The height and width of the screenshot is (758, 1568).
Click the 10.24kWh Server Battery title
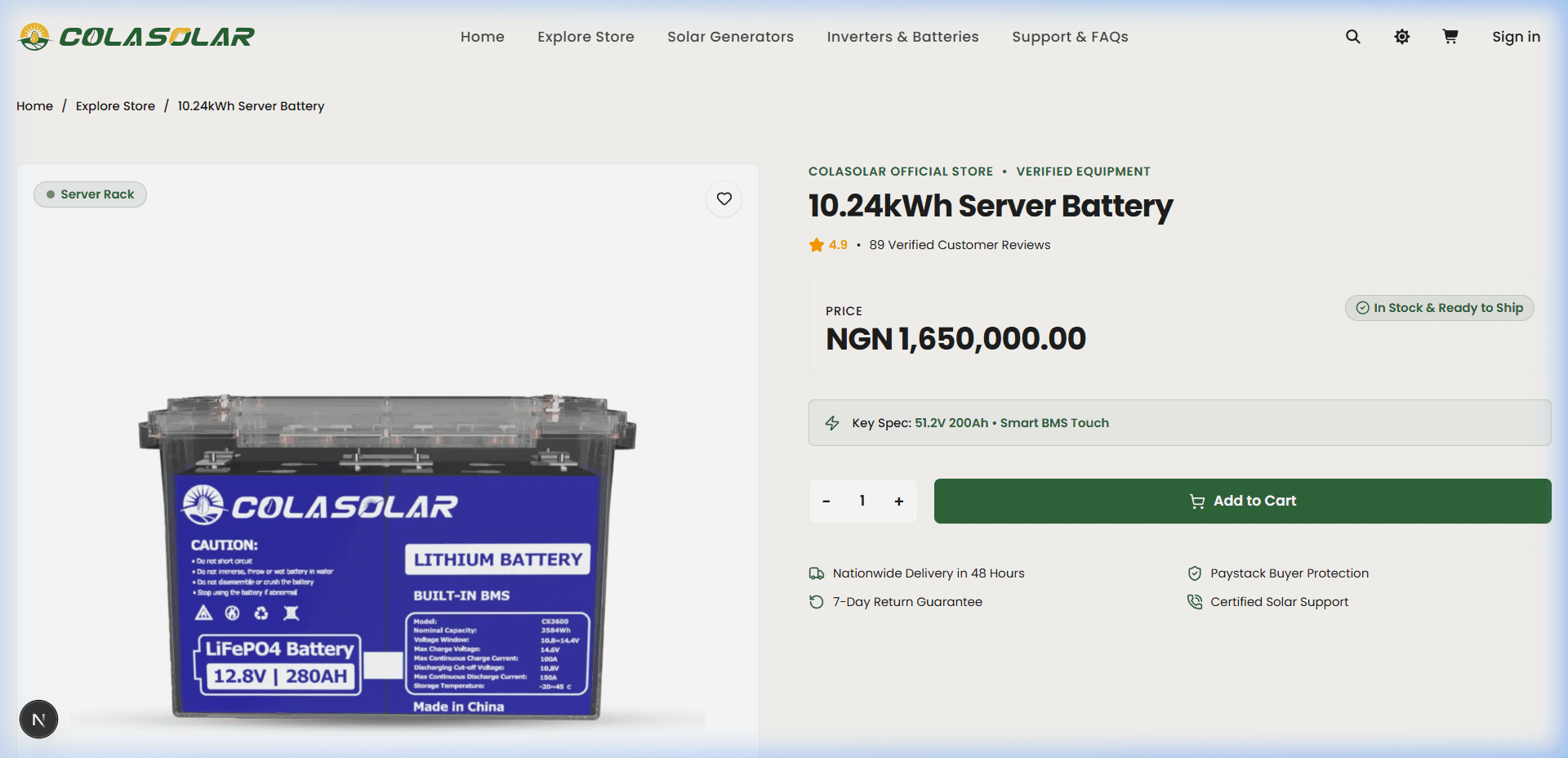click(991, 206)
